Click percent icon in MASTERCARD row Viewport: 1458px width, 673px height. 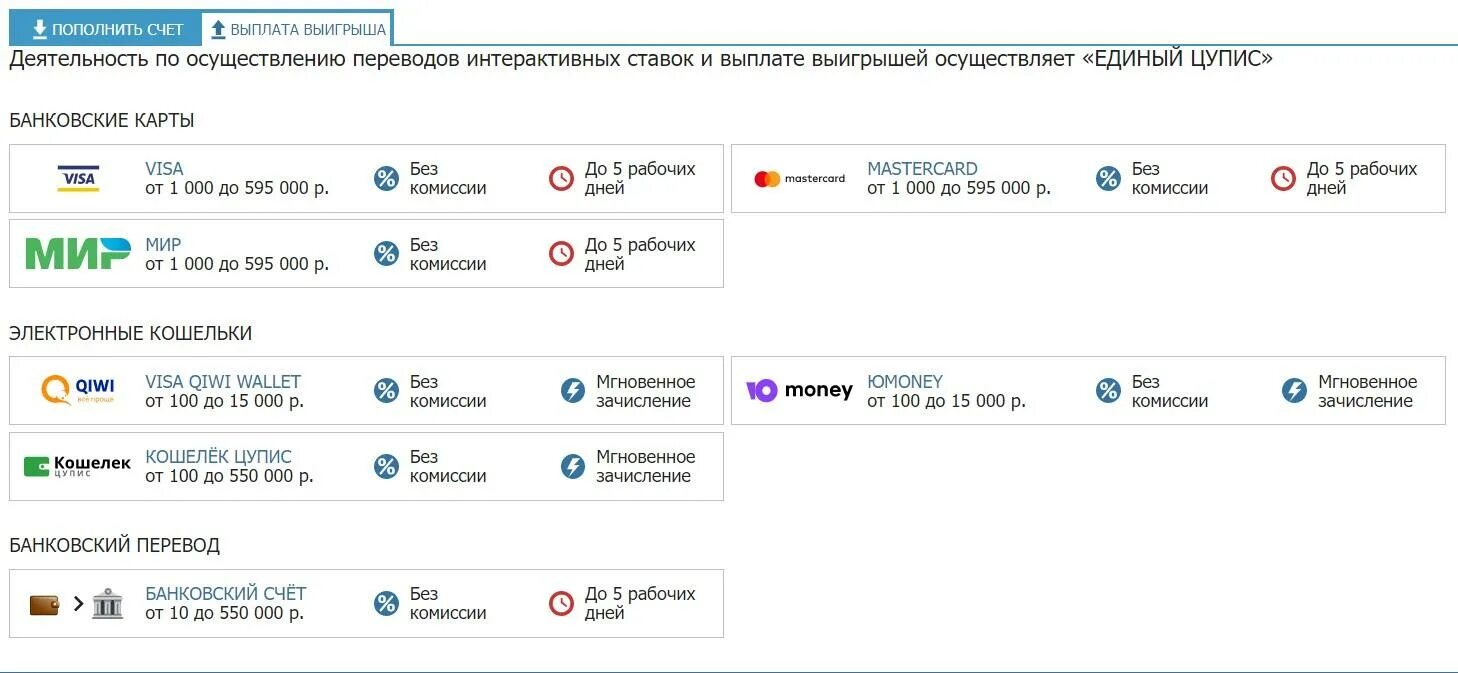click(x=1108, y=179)
